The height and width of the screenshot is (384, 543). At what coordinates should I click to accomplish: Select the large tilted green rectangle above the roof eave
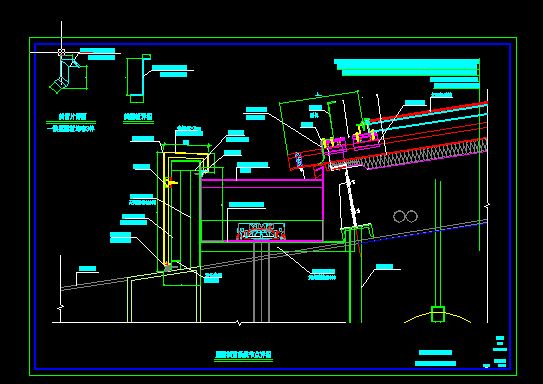[x=320, y=130]
